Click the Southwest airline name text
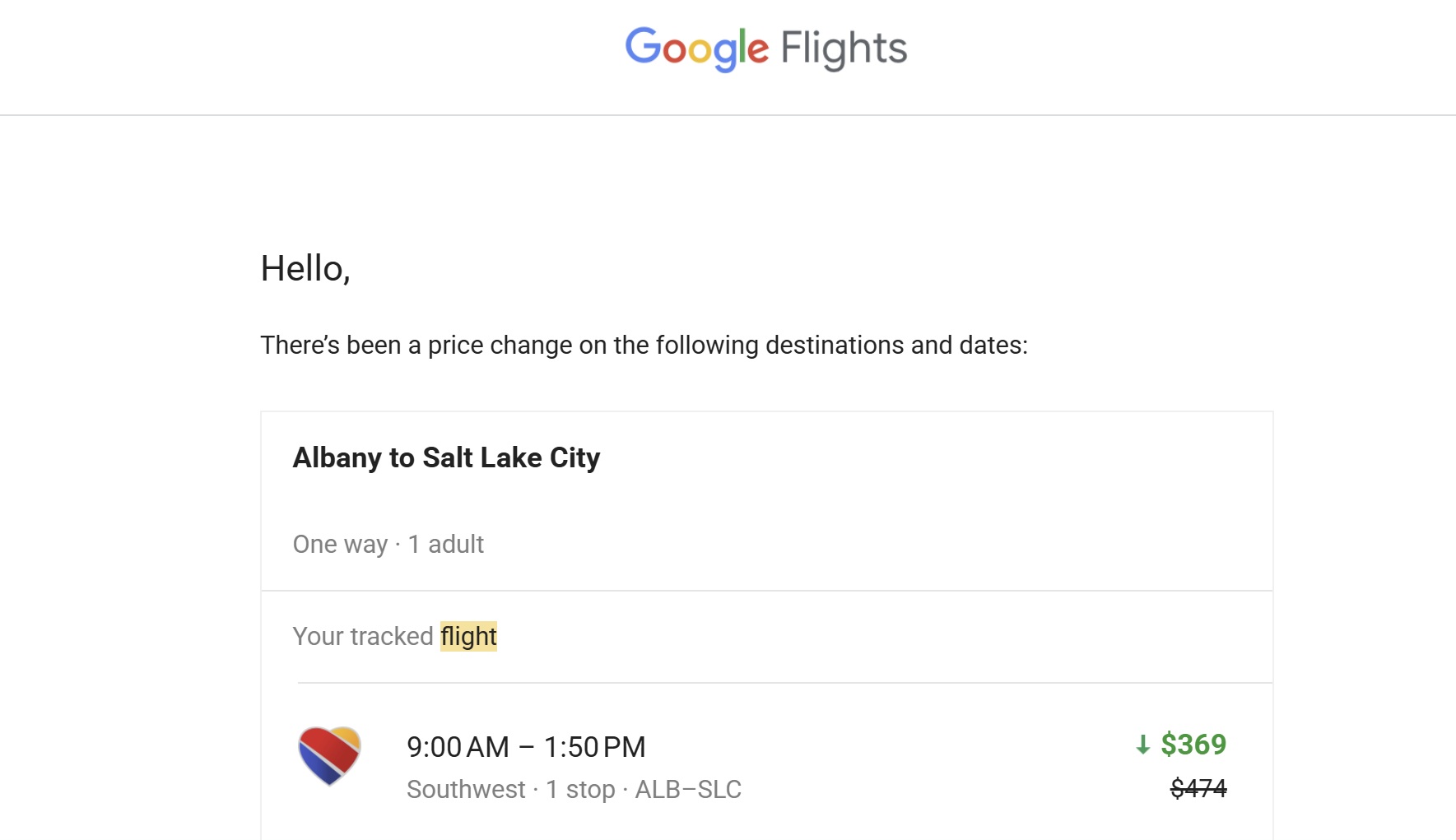The width and height of the screenshot is (1456, 840). tap(466, 789)
